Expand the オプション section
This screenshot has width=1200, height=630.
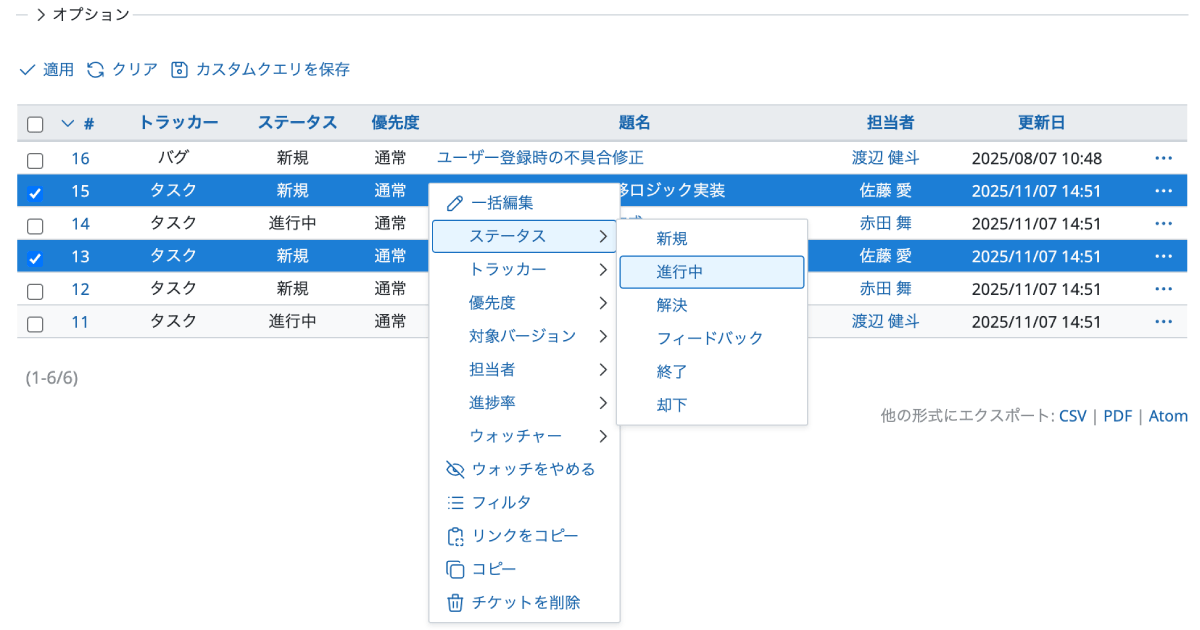42,15
